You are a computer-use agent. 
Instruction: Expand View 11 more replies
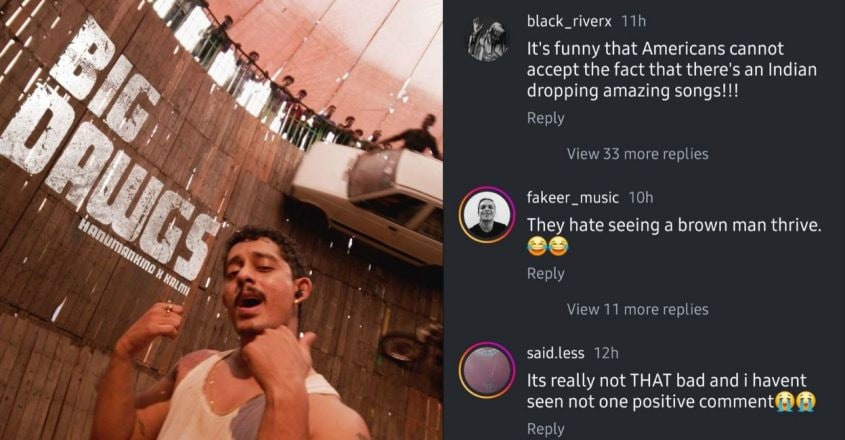(x=637, y=309)
